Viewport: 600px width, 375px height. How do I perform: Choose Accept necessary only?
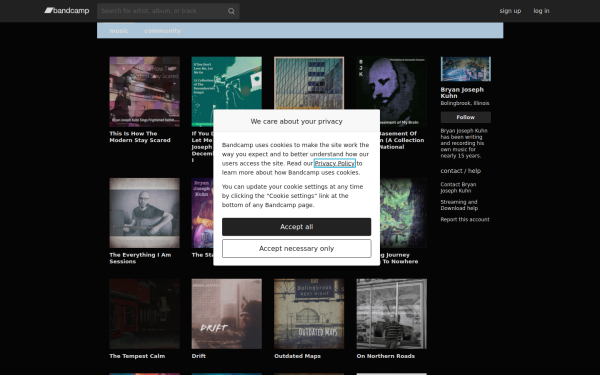tap(297, 248)
